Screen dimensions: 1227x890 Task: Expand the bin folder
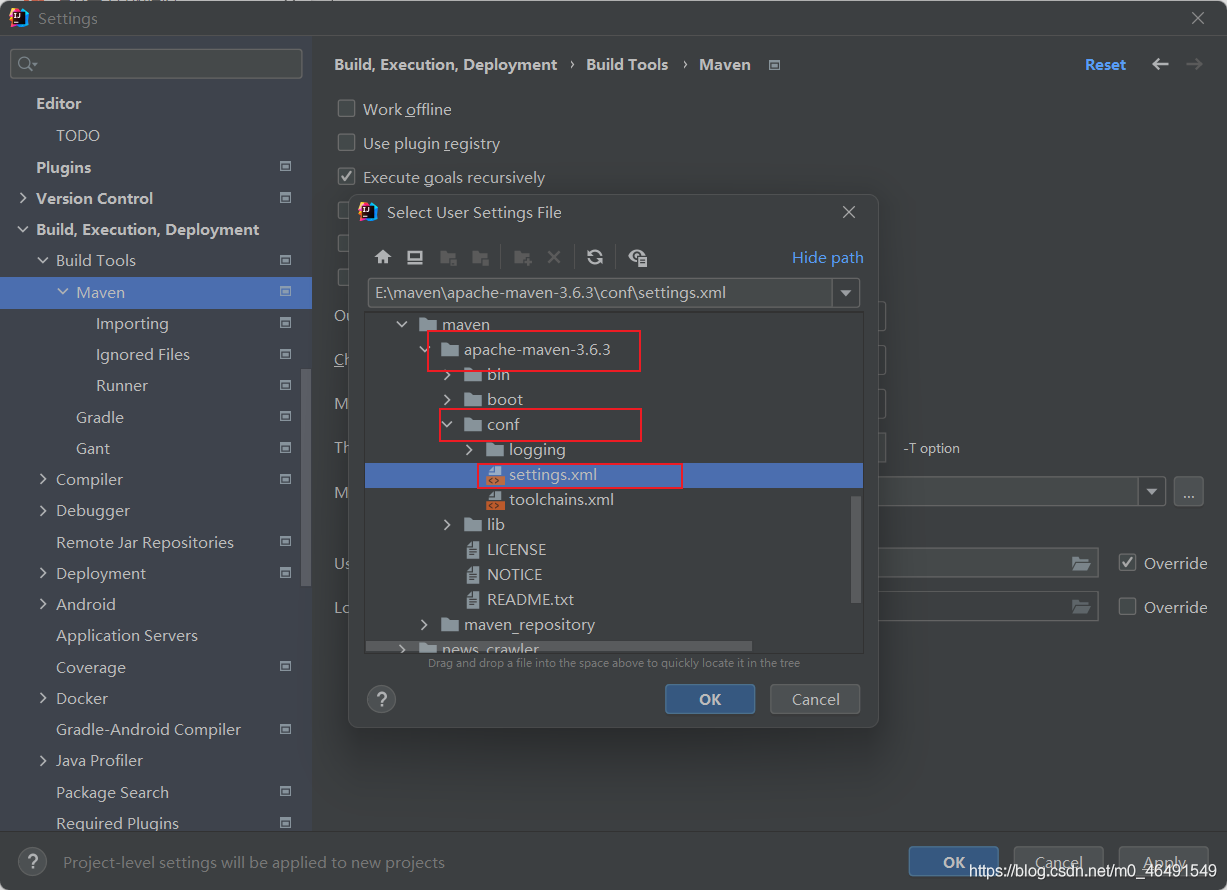tap(447, 375)
